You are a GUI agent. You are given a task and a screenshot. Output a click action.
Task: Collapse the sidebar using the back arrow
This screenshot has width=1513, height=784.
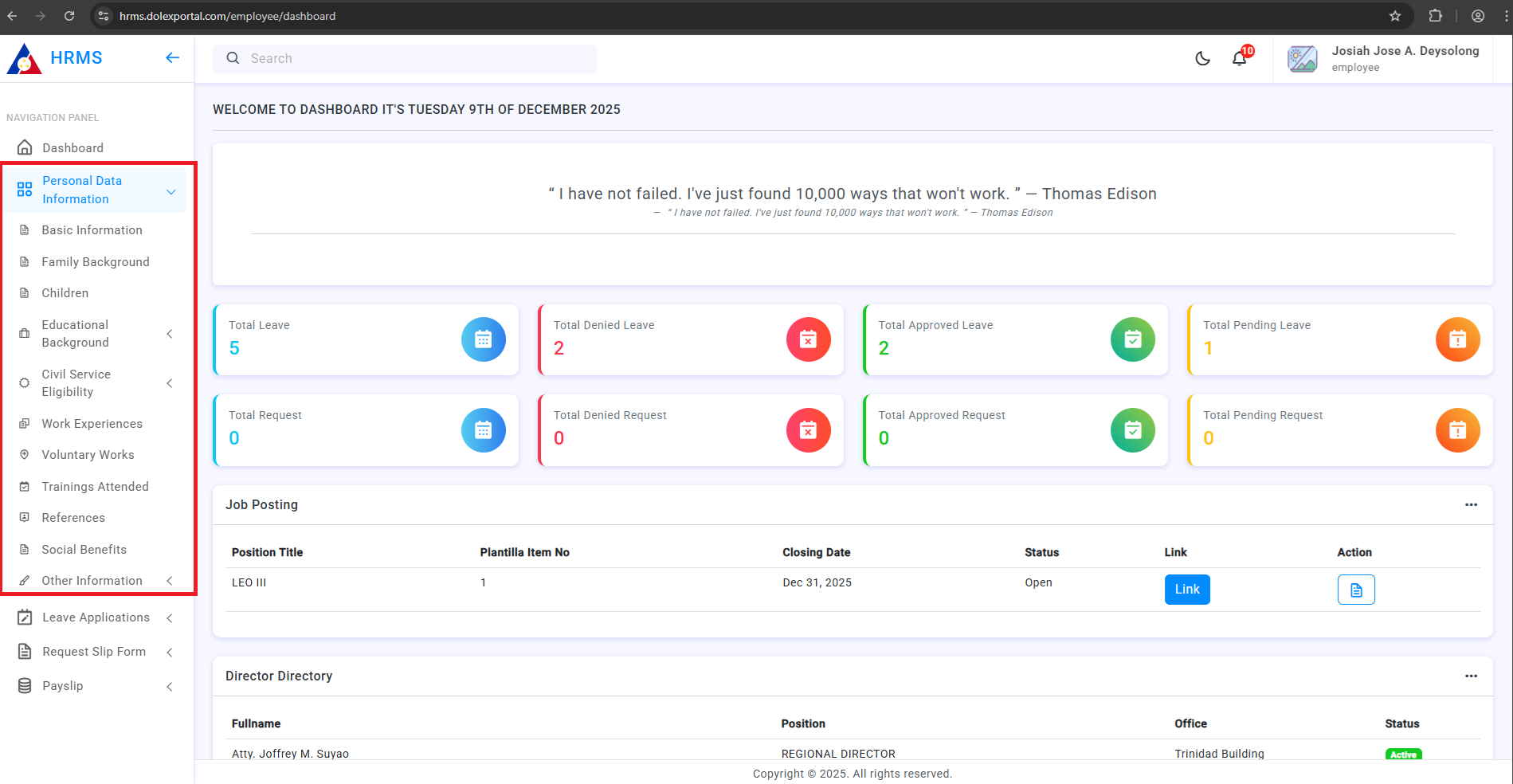pos(172,57)
